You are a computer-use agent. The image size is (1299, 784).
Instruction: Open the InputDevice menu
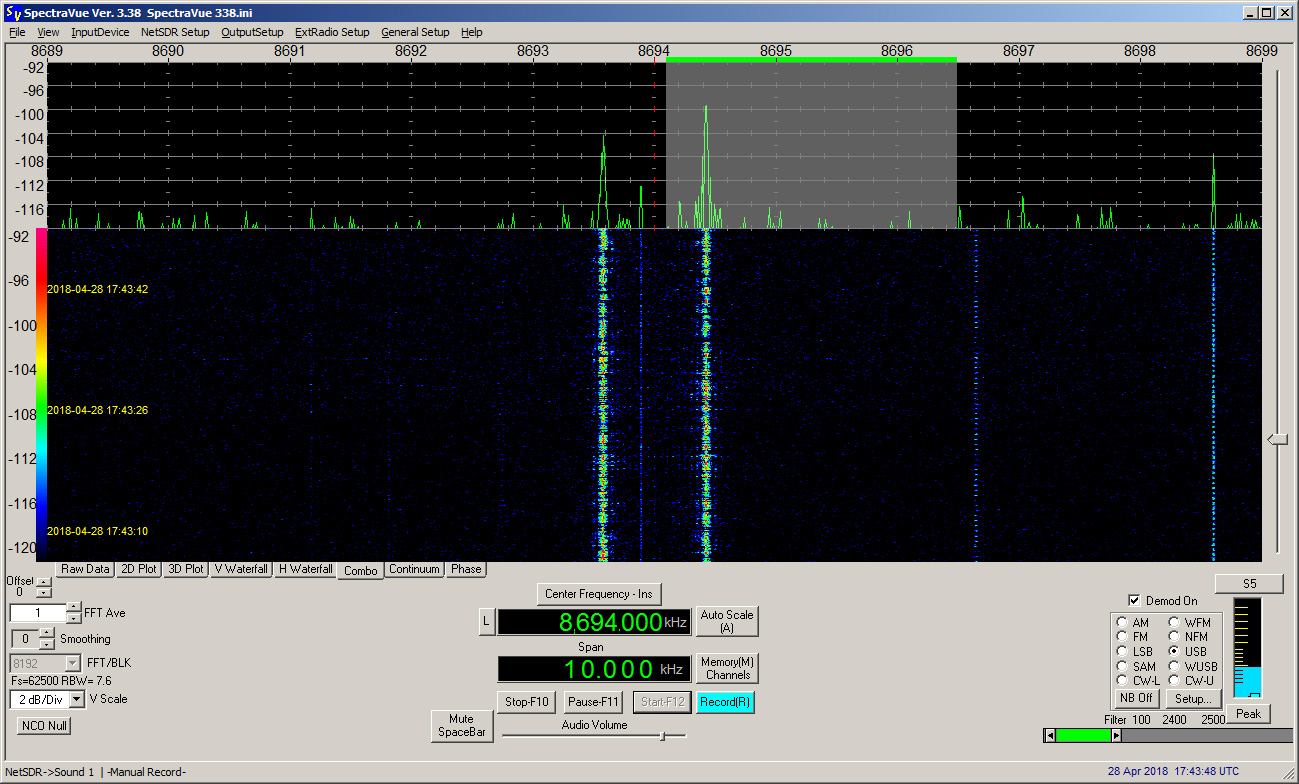(100, 32)
